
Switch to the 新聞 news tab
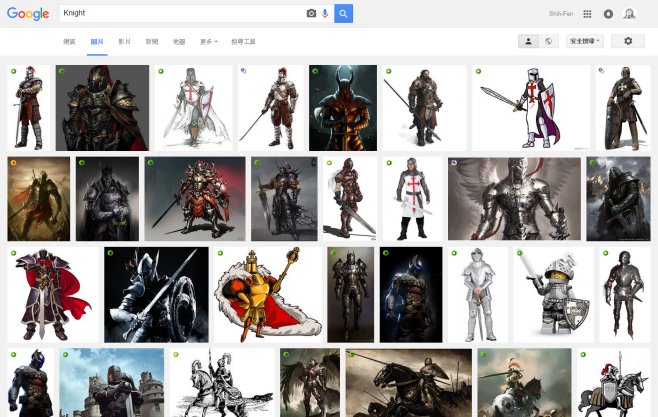point(151,42)
